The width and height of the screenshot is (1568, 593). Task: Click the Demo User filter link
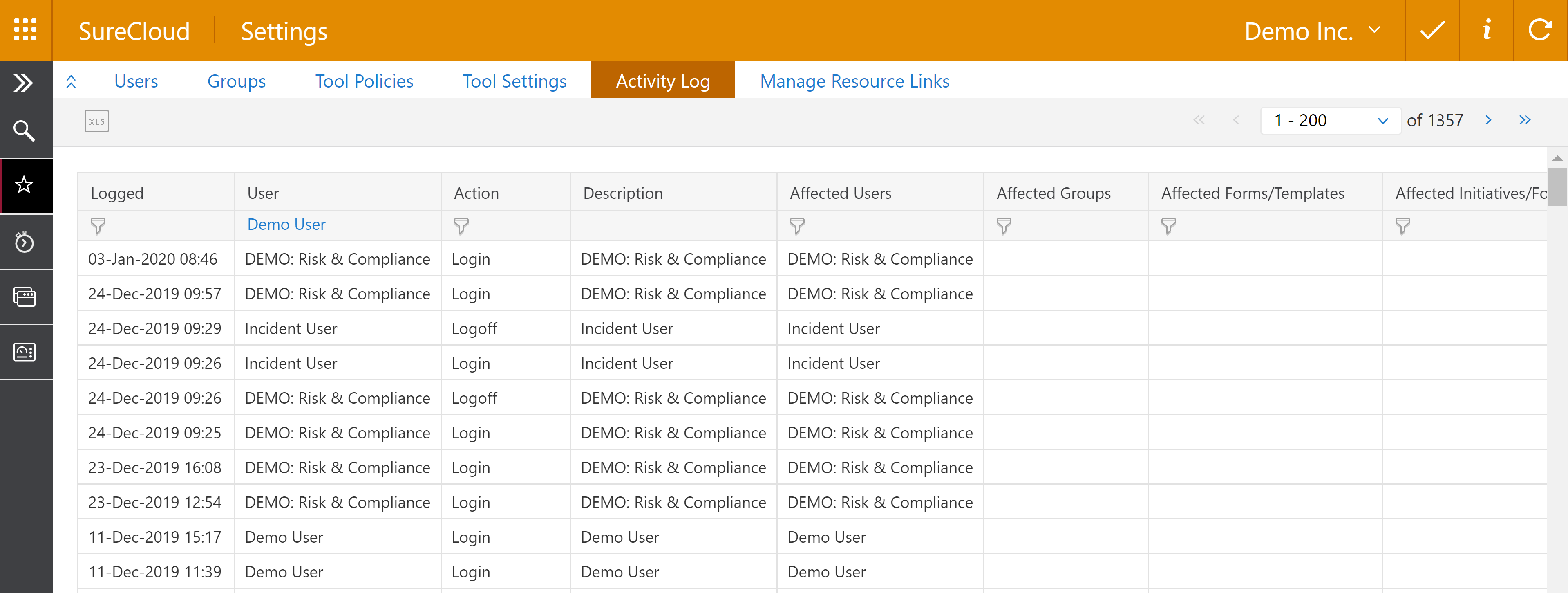286,224
